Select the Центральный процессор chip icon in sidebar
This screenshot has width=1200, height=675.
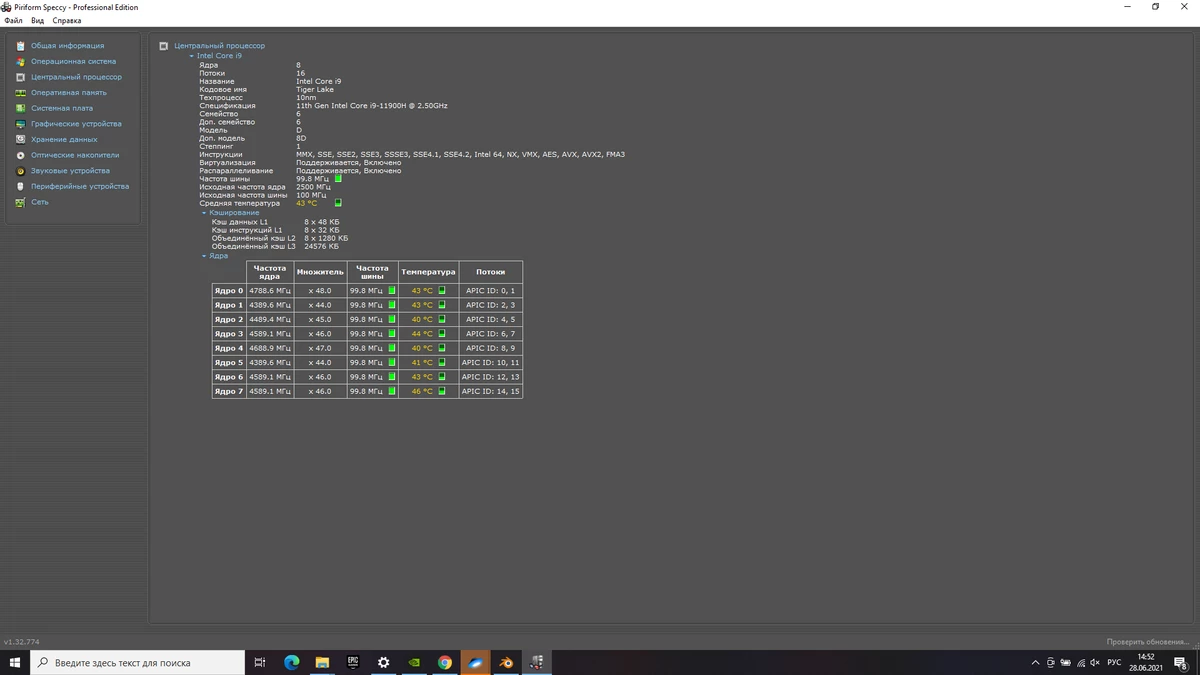(x=20, y=77)
